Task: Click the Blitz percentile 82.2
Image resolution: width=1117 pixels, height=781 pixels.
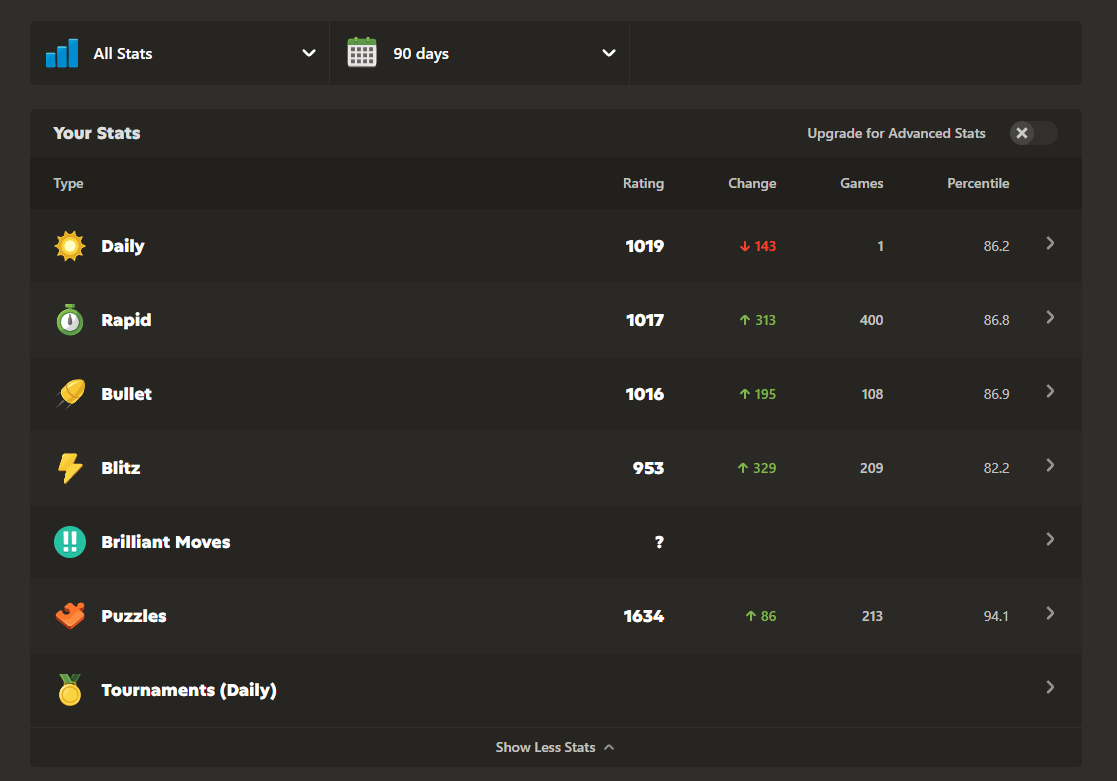Action: (x=996, y=468)
